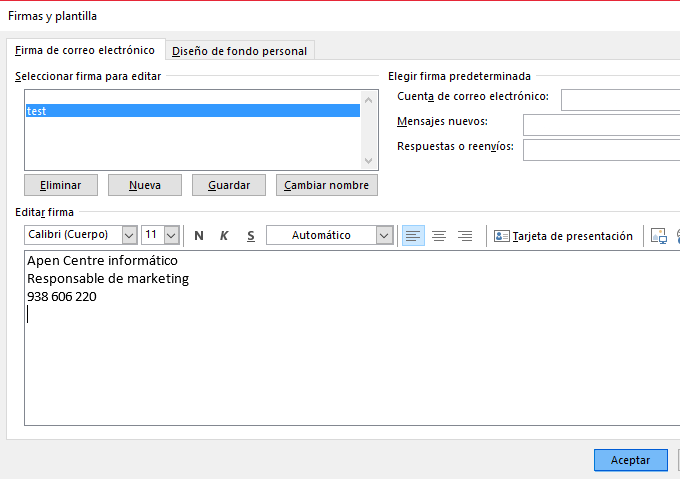Screen dimensions: 680x479
Task: Click the insert picture icon
Action: [658, 236]
